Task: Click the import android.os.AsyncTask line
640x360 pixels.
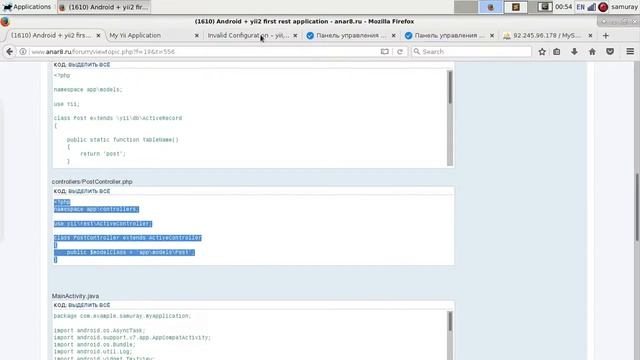Action: point(100,331)
